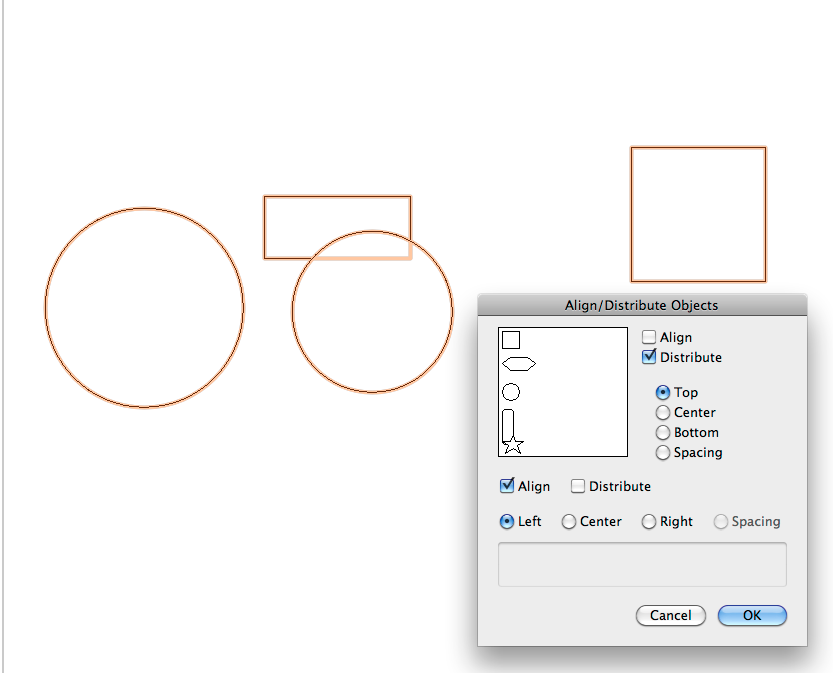
Task: Choose the horizontal Center radio button
Action: click(x=568, y=522)
